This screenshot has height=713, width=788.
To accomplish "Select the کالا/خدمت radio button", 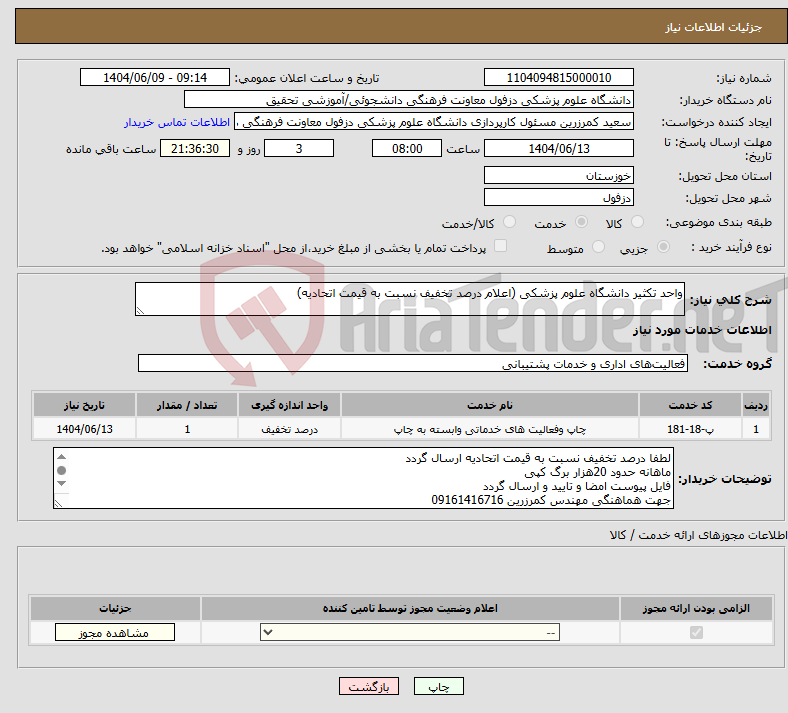I will pos(510,222).
